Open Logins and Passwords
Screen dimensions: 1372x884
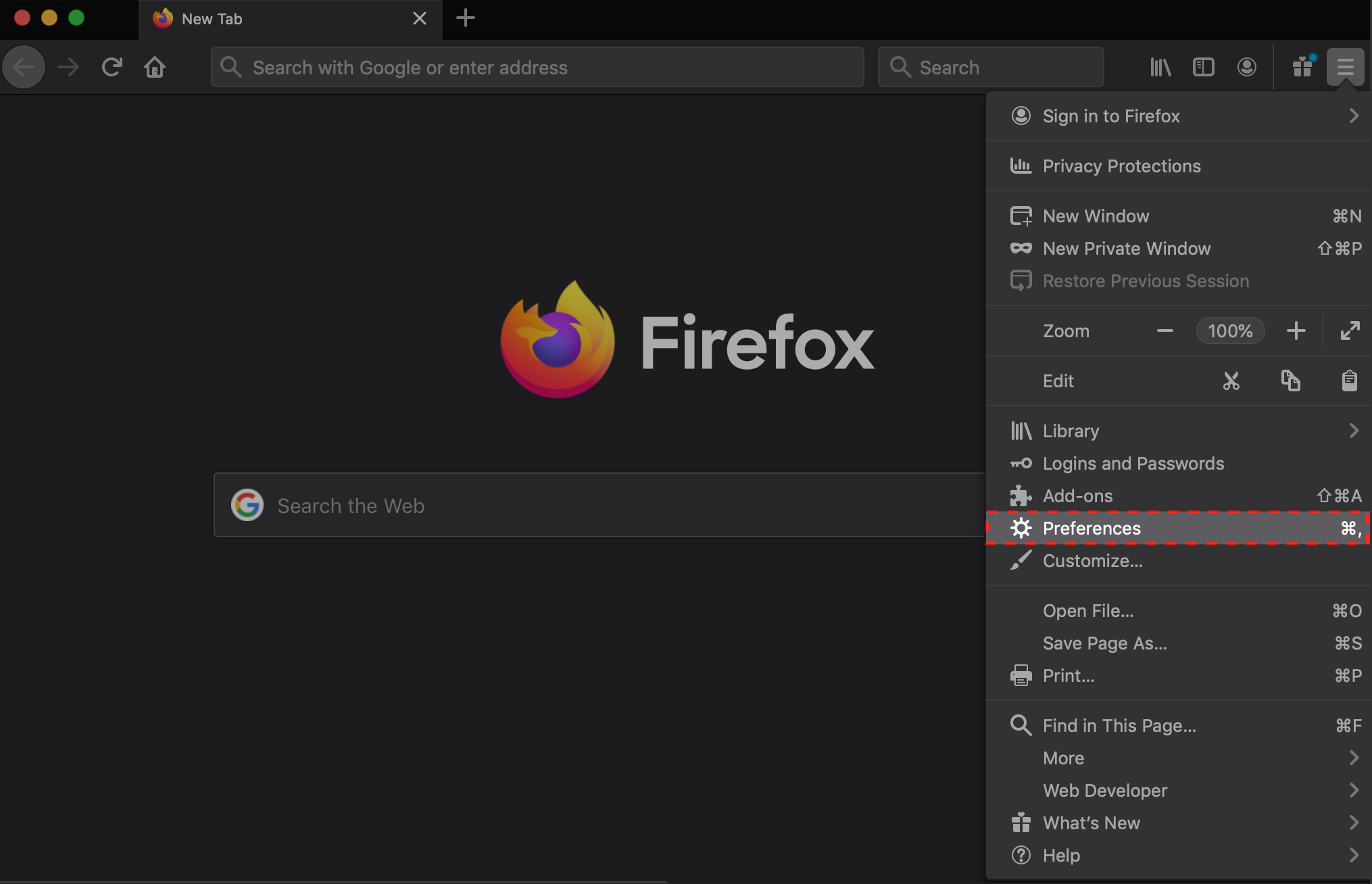pos(1179,464)
